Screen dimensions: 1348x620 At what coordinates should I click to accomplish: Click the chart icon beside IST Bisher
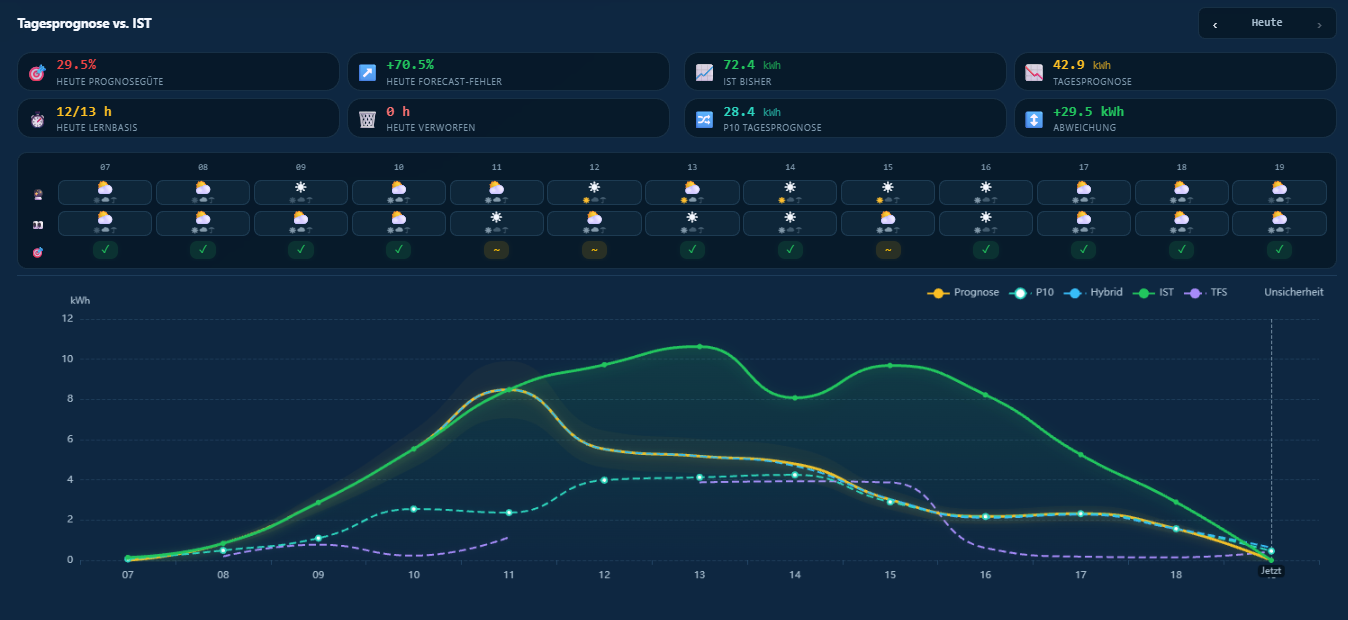pos(704,72)
